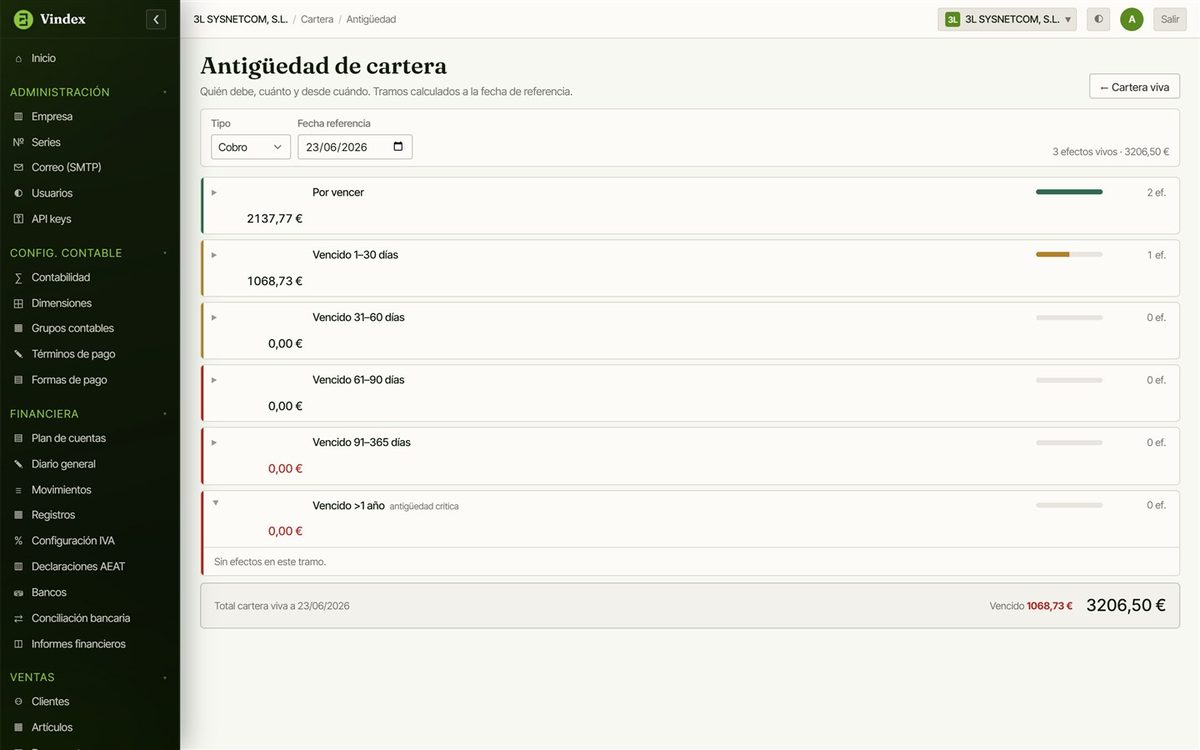Screen dimensions: 1200x750
Task: Click the Declaraciones AEAT icon
Action: (x=18, y=567)
